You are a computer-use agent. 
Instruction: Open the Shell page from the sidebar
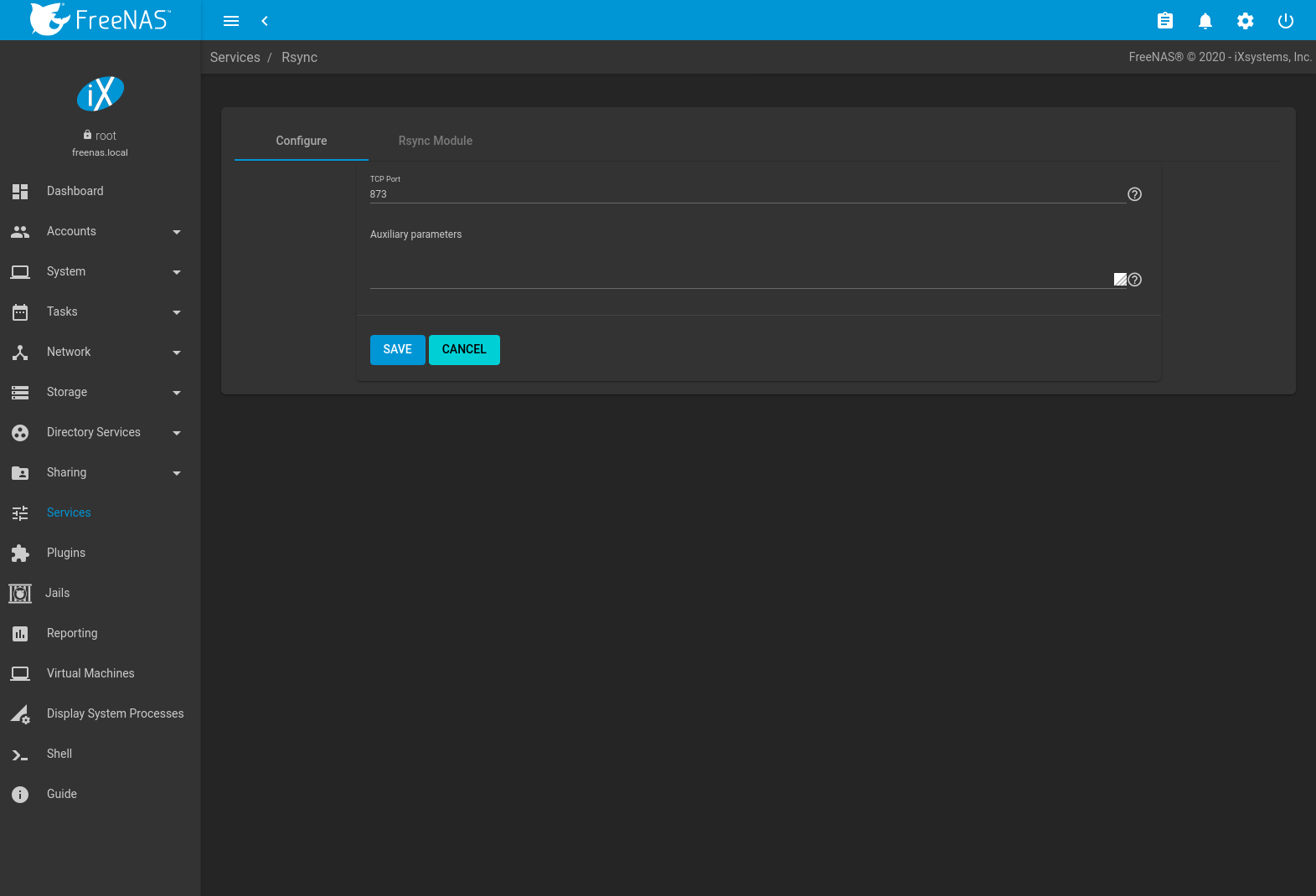[x=59, y=754]
